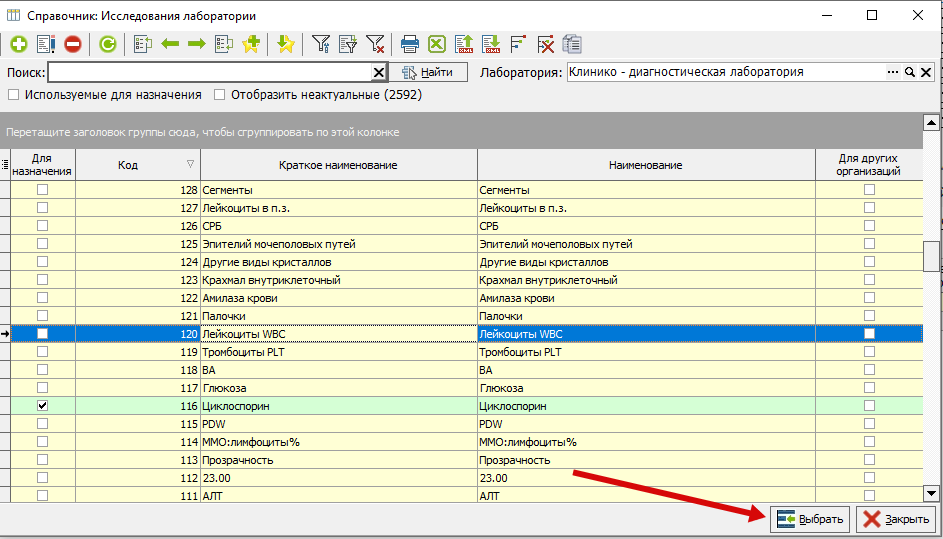Select 'ММО:лимфоциты%' short name cell

pyautogui.click(x=339, y=442)
